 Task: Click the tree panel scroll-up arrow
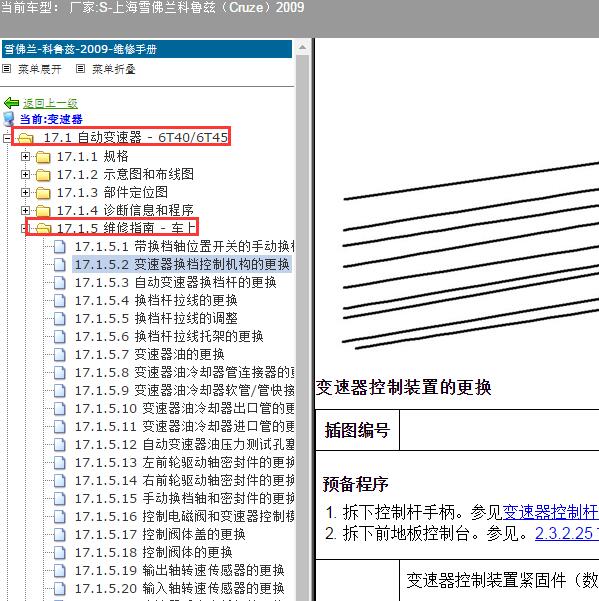click(302, 47)
